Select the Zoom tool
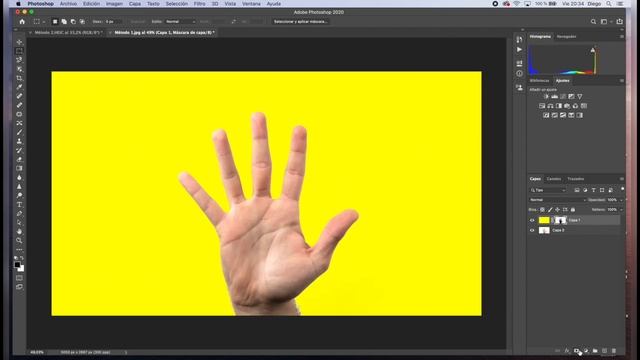 pos(19,240)
